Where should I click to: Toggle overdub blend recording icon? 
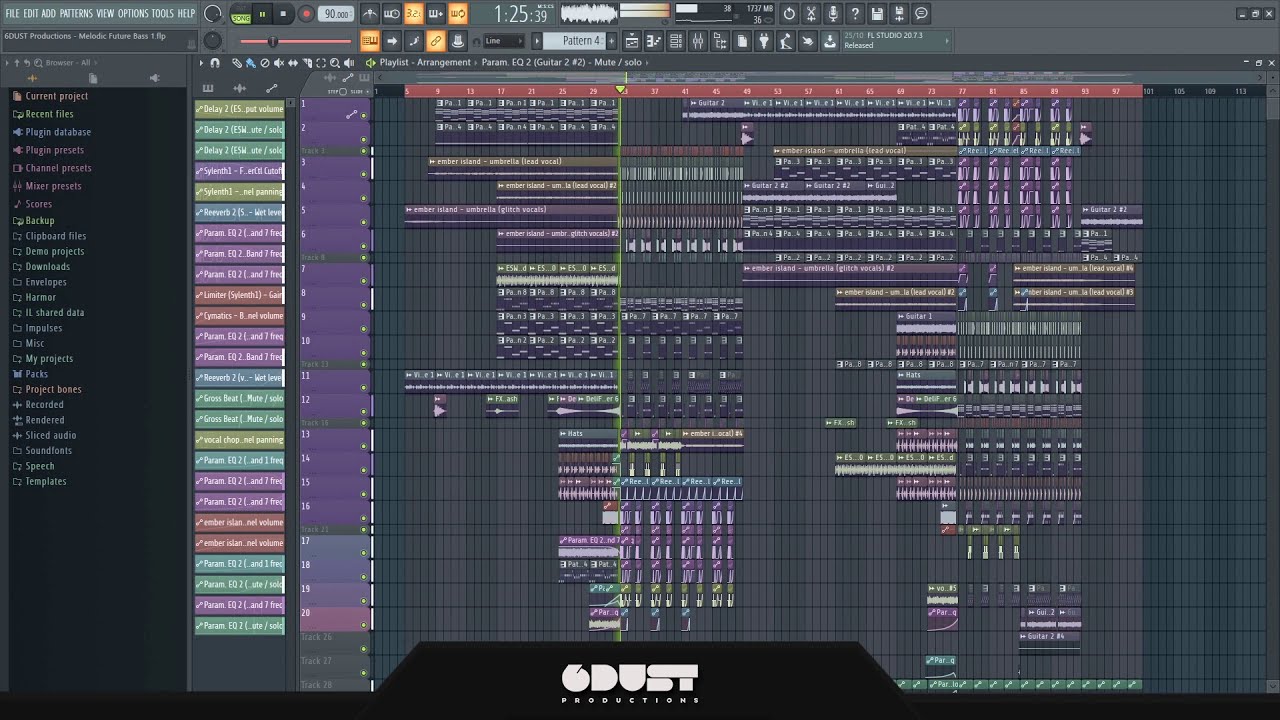436,14
